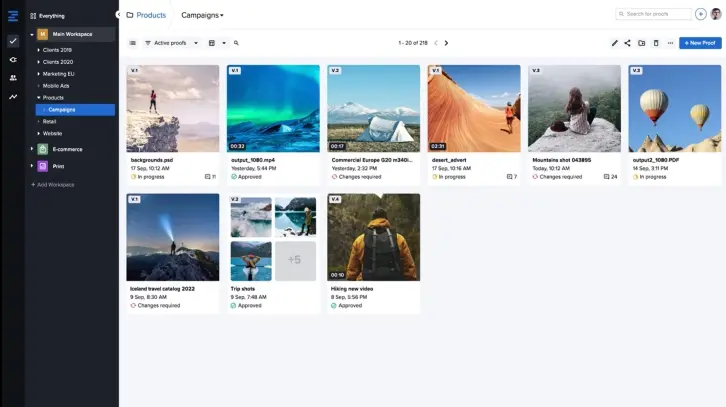Viewport: 726px width, 407px height.
Task: Select the Retail folder in sidebar
Action: pos(49,121)
